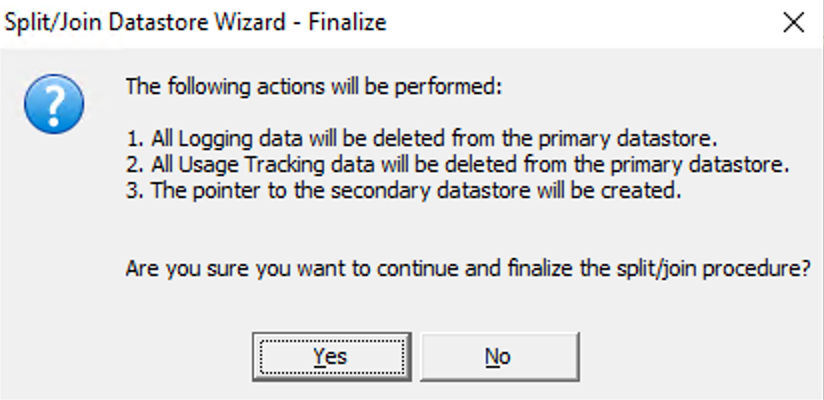Viewport: 824px width, 400px height.
Task: Click the secondary datastore pointer line
Action: [x=404, y=190]
